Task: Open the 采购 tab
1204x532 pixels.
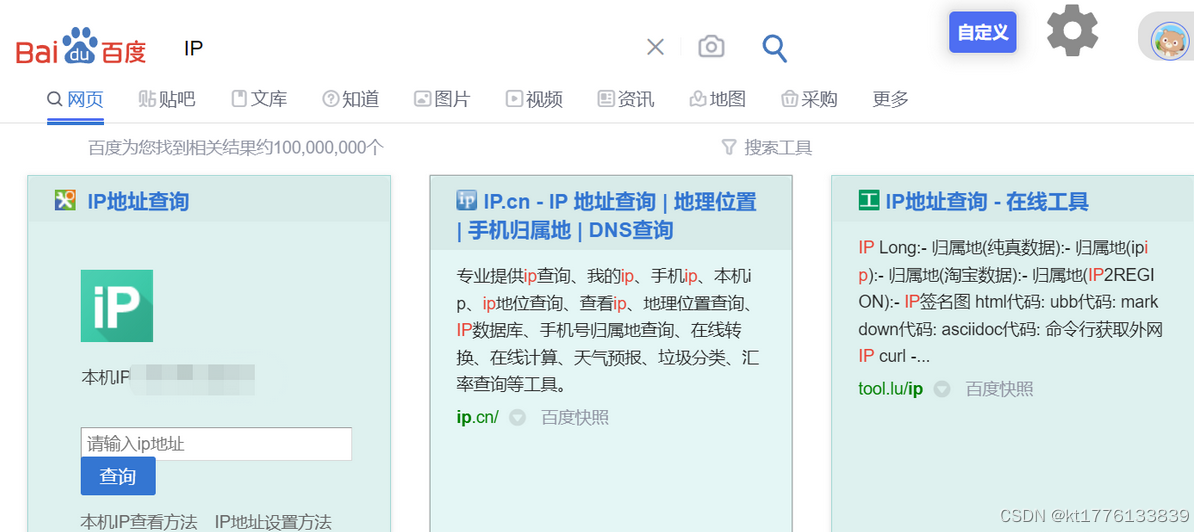Action: [x=809, y=99]
